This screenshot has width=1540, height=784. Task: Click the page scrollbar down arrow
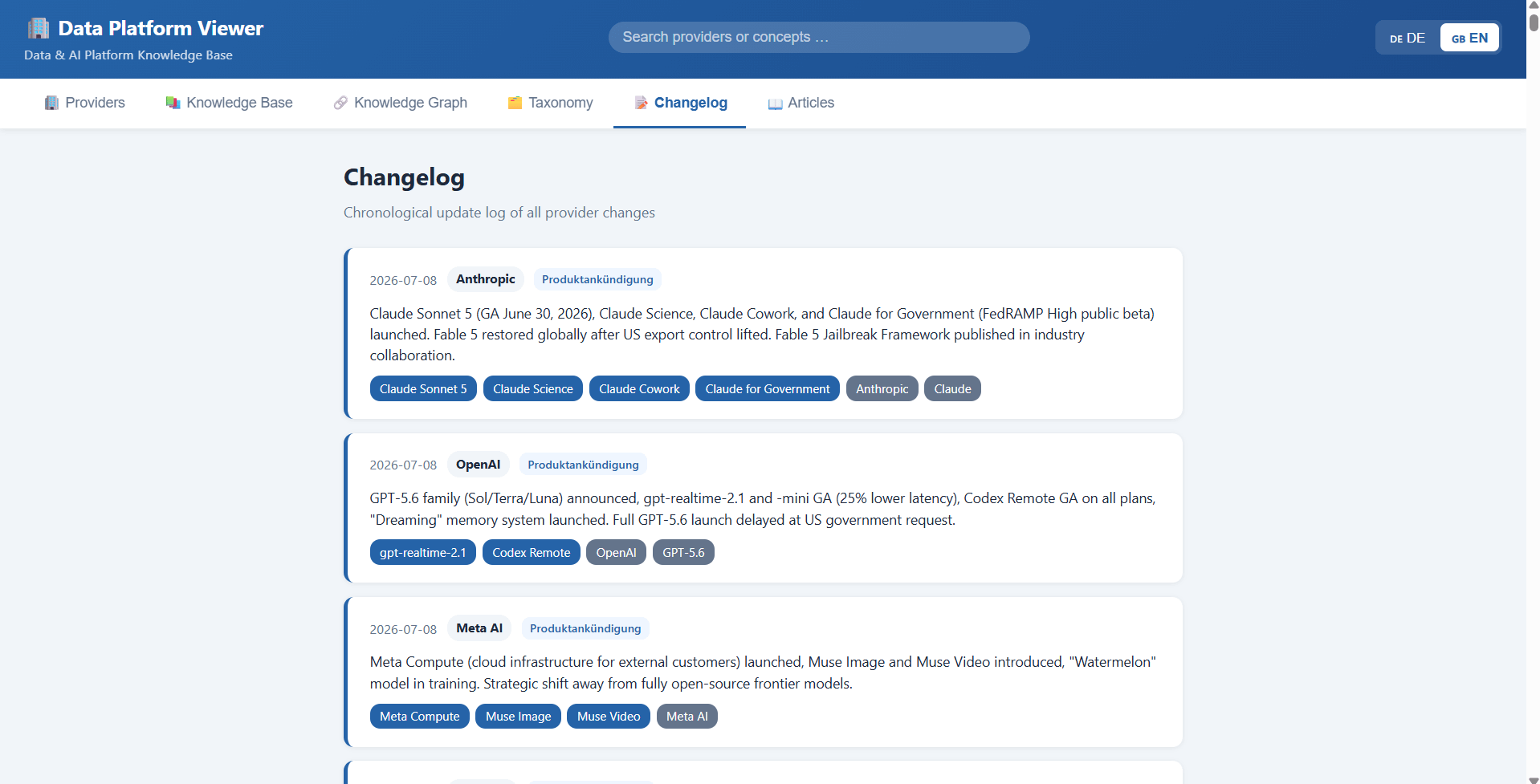pos(1534,779)
